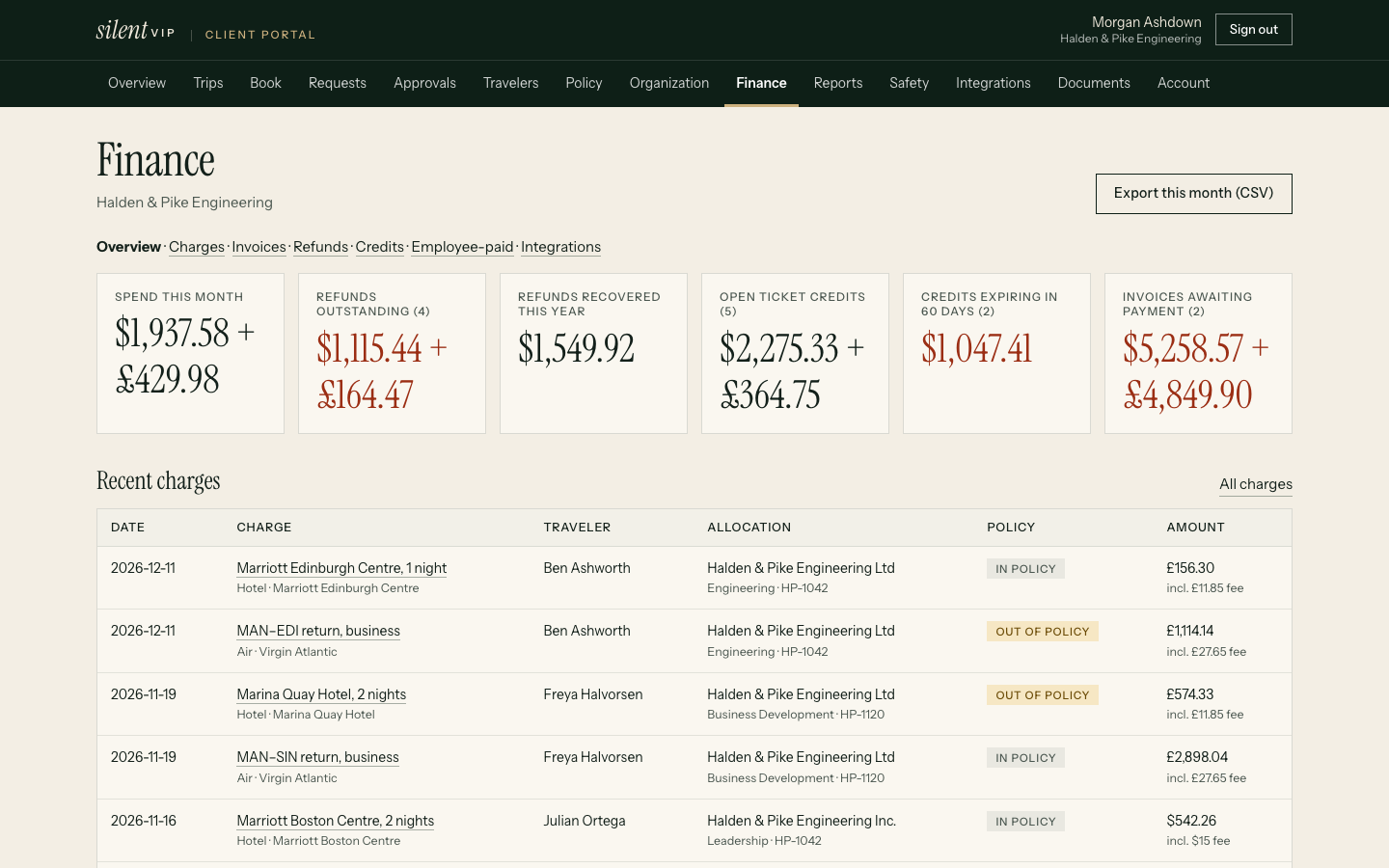This screenshot has width=1389, height=868.
Task: Select the Finance tab
Action: click(x=761, y=83)
